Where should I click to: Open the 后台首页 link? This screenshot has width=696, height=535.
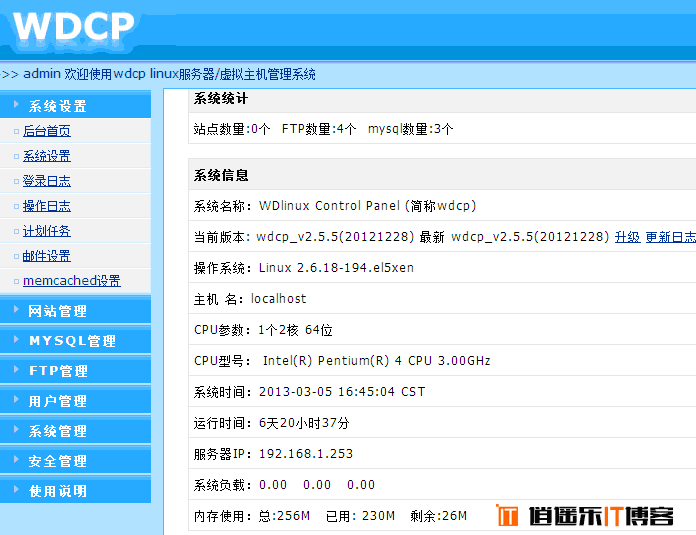pos(47,131)
